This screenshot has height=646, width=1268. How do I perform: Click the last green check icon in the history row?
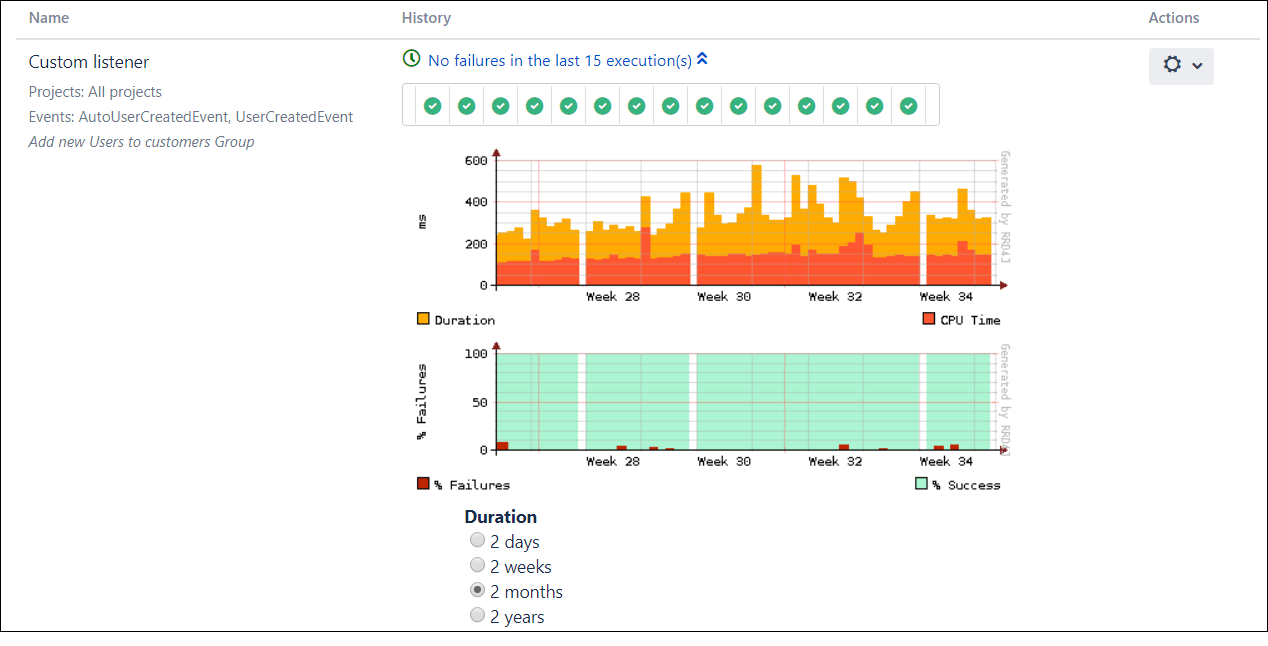(908, 105)
